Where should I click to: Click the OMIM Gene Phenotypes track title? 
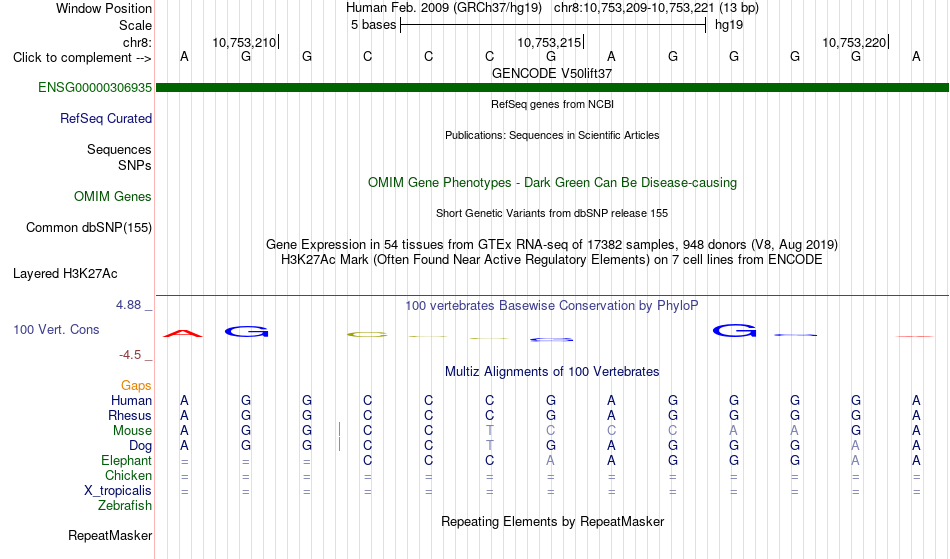(553, 182)
